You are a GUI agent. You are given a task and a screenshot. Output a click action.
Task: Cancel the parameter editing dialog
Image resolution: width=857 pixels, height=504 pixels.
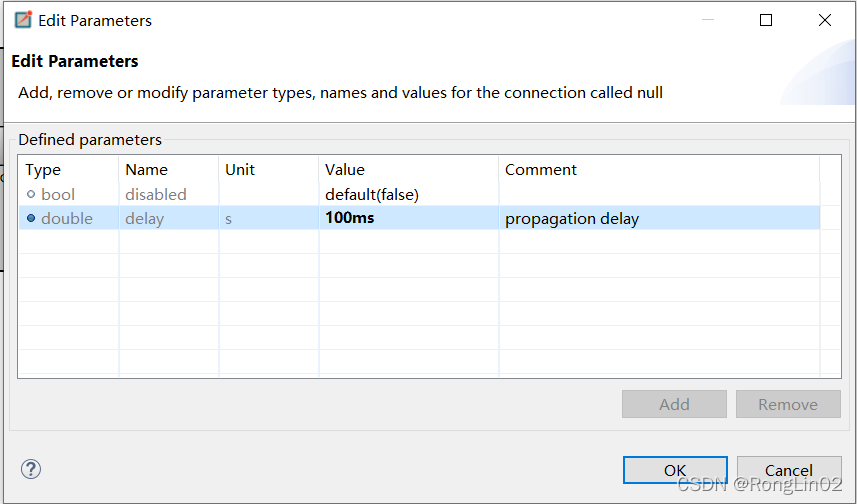click(x=788, y=470)
